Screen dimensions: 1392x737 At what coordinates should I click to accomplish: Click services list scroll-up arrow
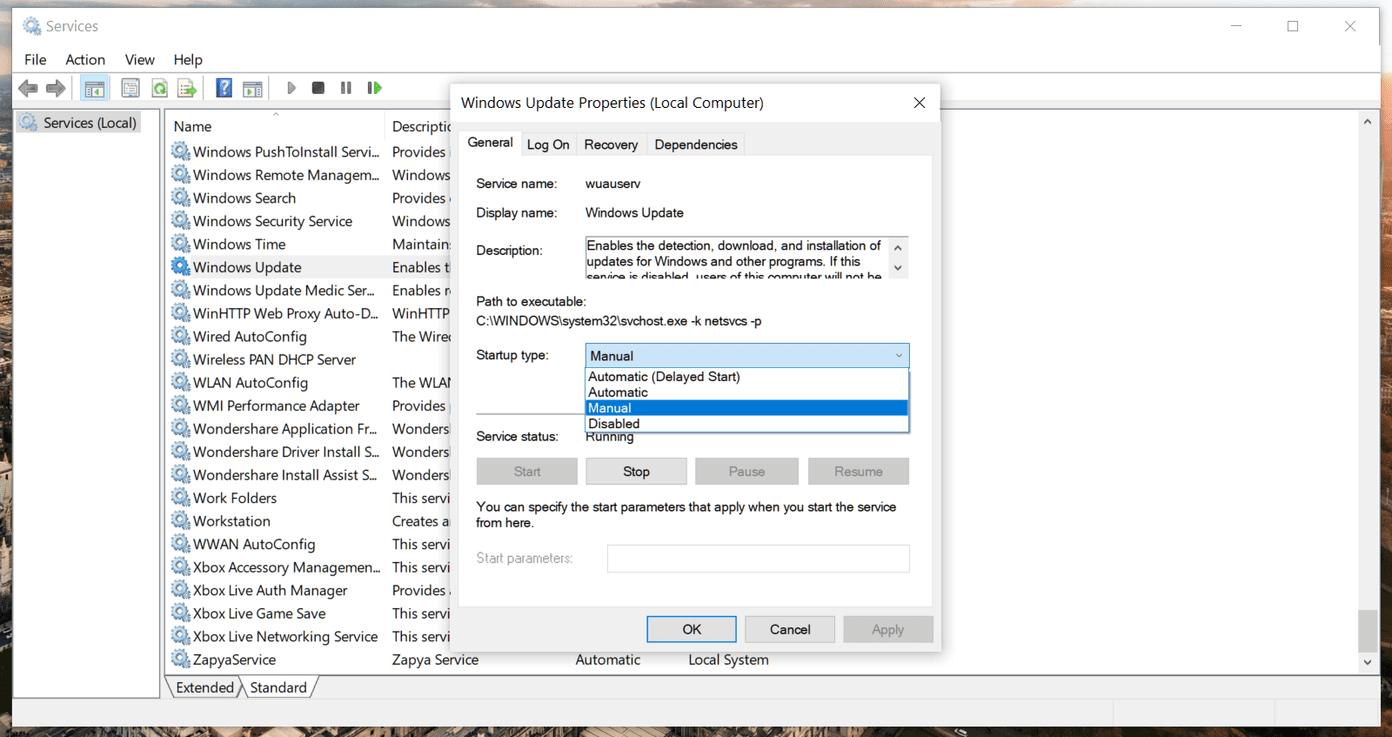(1367, 122)
